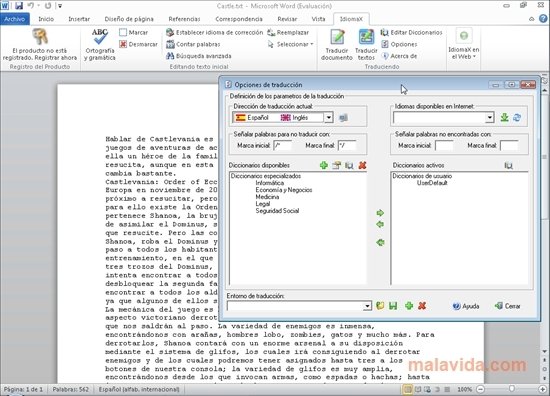The width and height of the screenshot is (550, 396).
Task: Click the Ayuda button in the dialog
Action: click(466, 306)
